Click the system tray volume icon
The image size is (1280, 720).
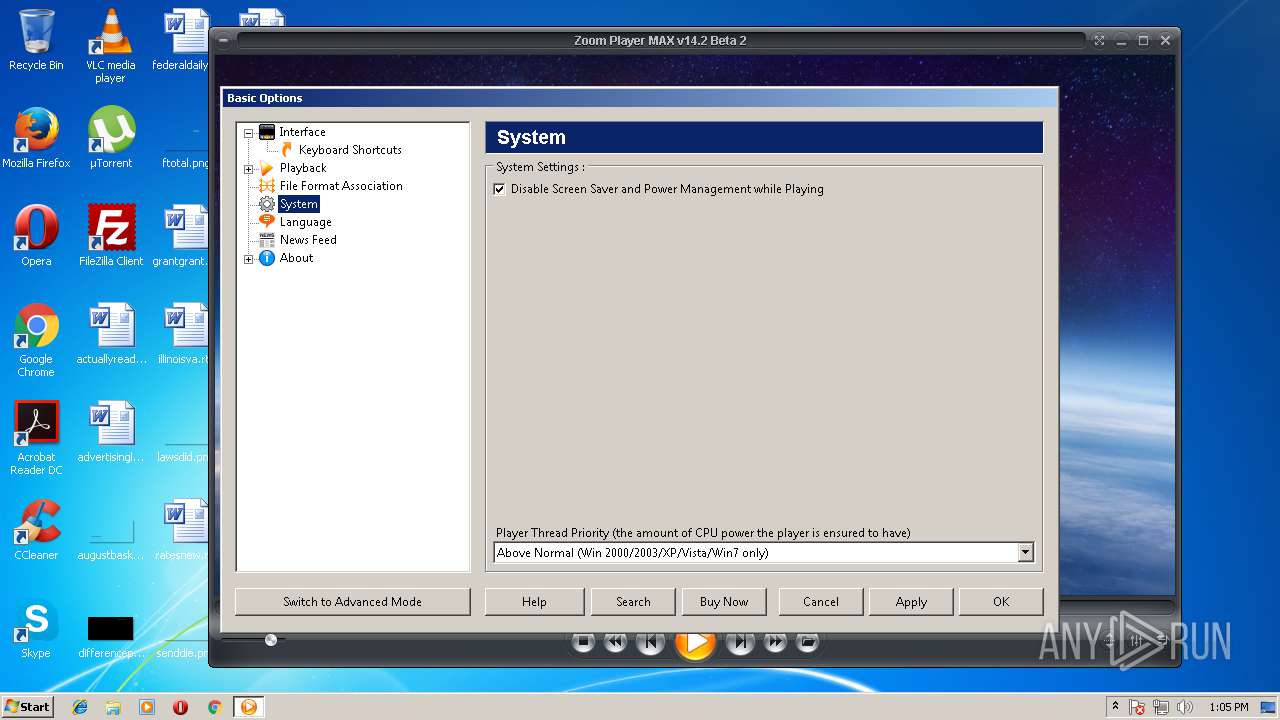click(1185, 707)
